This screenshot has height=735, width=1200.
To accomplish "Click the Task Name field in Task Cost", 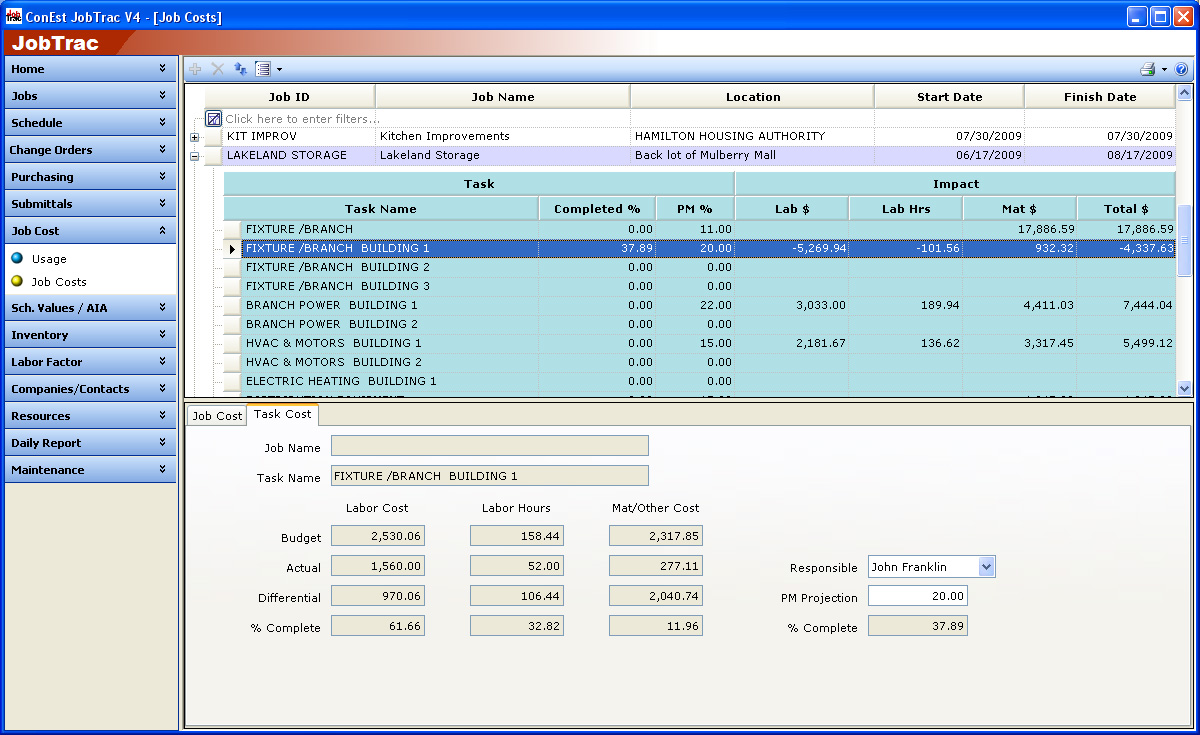I will tap(490, 476).
